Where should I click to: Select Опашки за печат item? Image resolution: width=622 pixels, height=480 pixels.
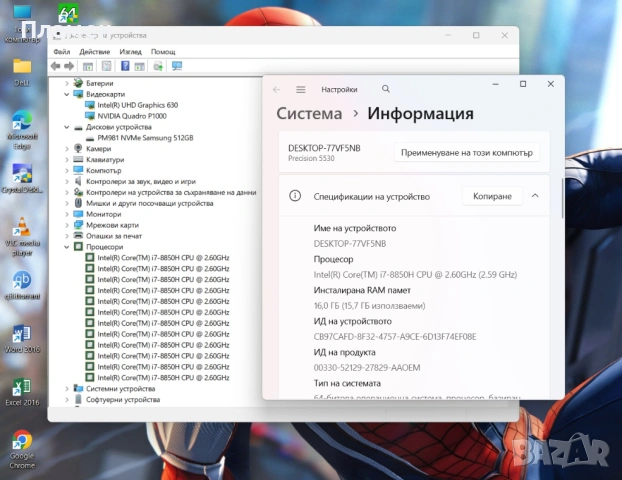click(114, 236)
